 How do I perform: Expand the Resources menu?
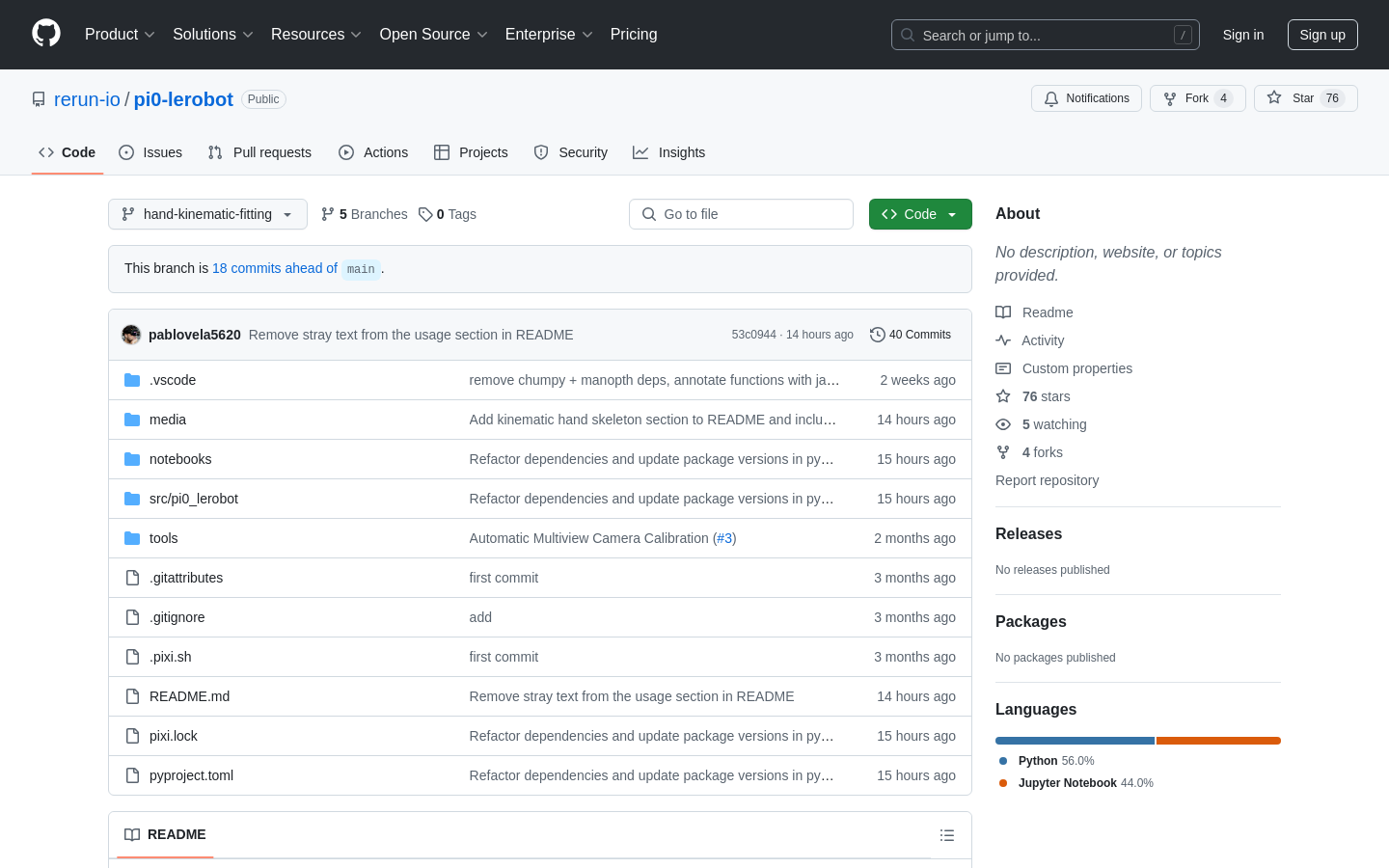point(316,34)
